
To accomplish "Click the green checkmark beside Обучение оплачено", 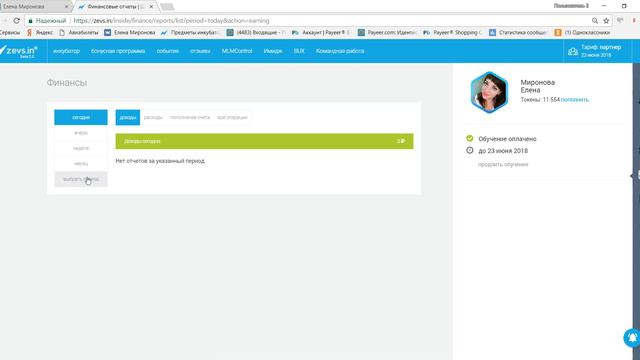I will point(470,138).
